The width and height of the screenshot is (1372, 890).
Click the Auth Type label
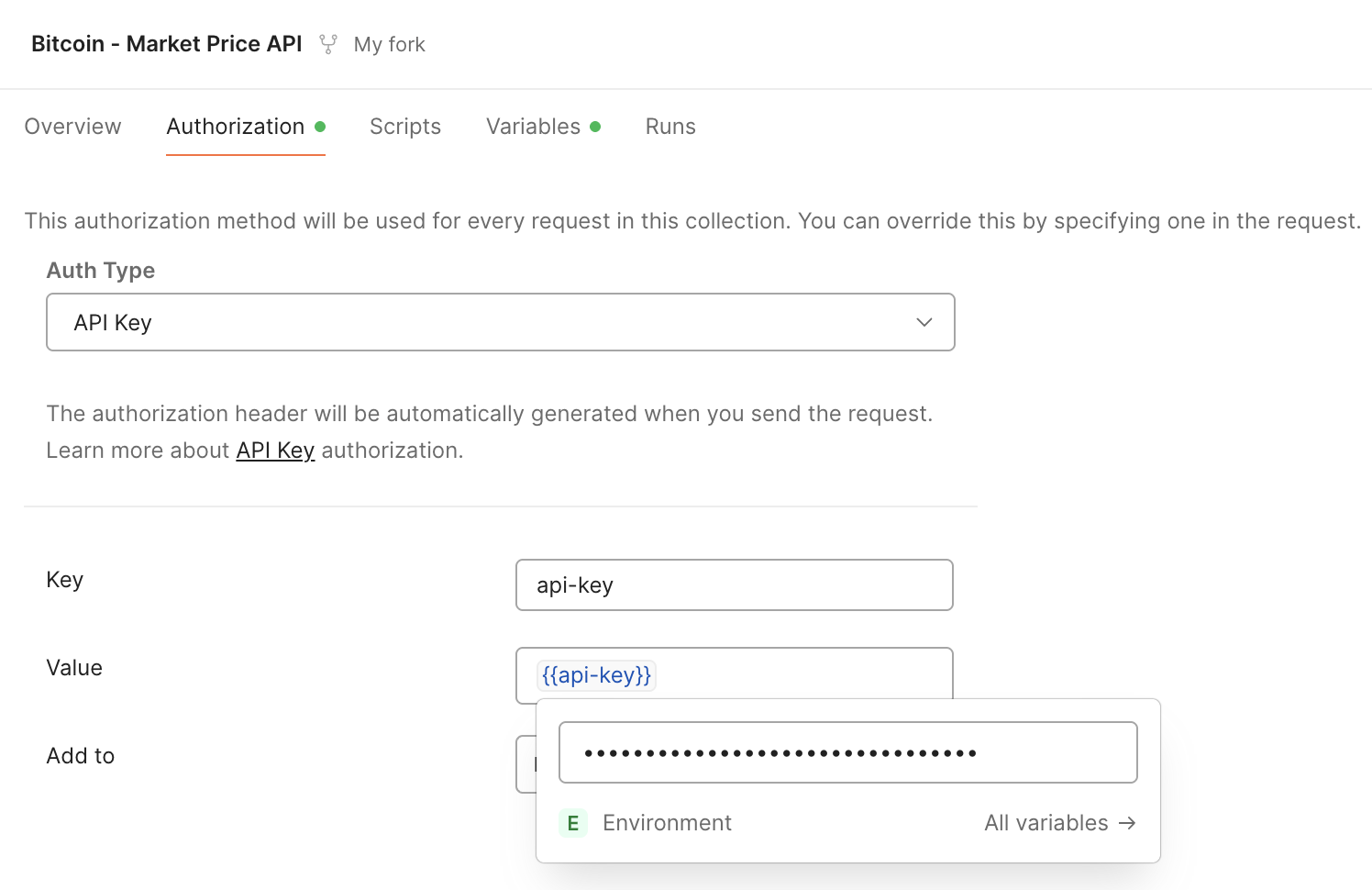click(101, 271)
